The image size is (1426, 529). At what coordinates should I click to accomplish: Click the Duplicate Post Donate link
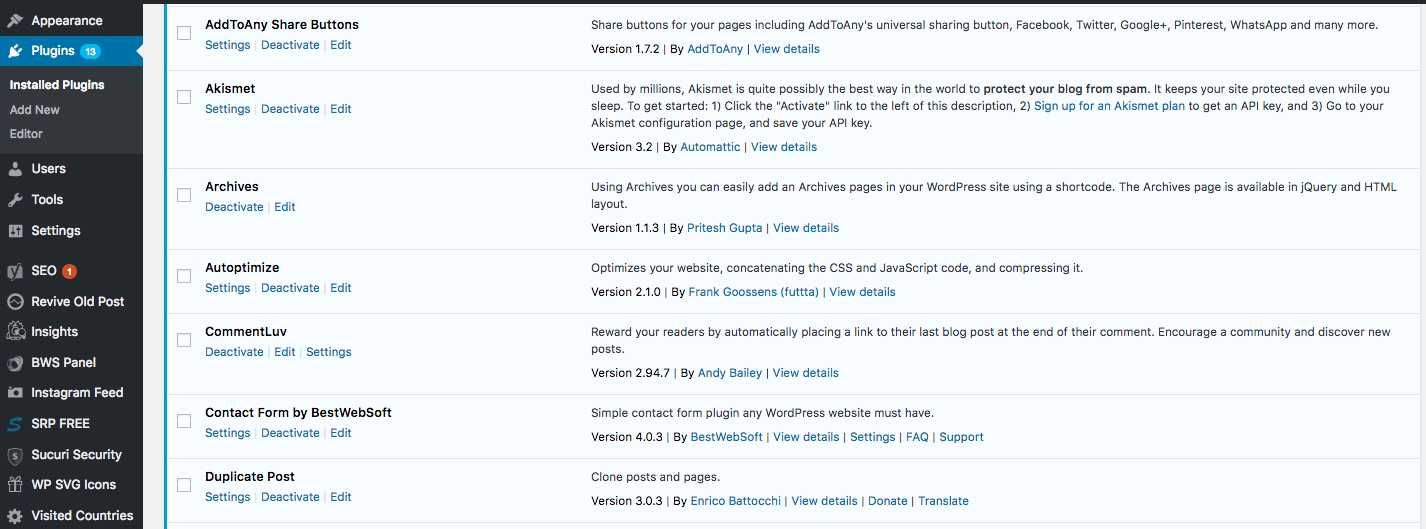[x=888, y=501]
